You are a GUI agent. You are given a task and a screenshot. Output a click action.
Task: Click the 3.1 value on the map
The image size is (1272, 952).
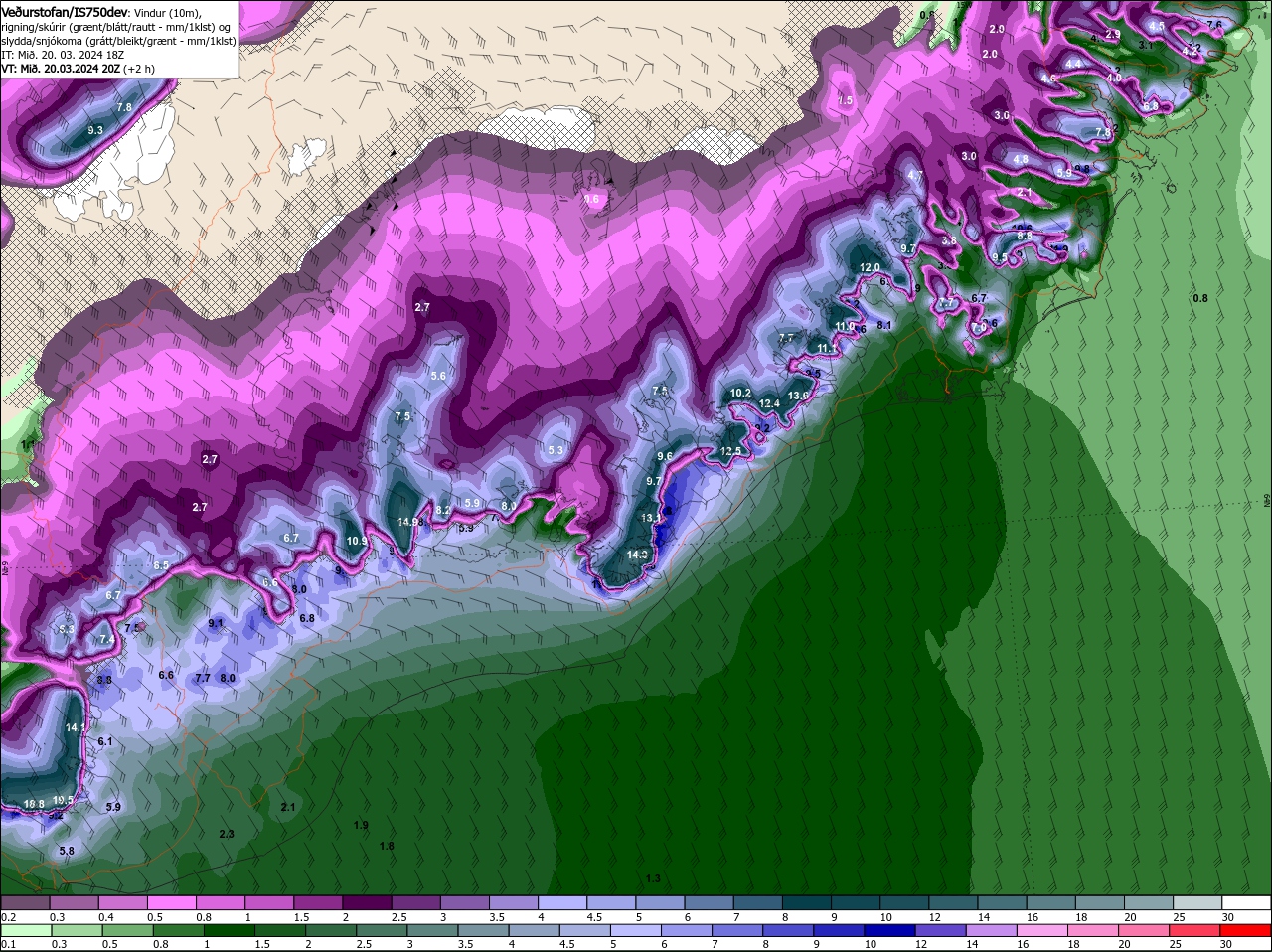click(1146, 45)
